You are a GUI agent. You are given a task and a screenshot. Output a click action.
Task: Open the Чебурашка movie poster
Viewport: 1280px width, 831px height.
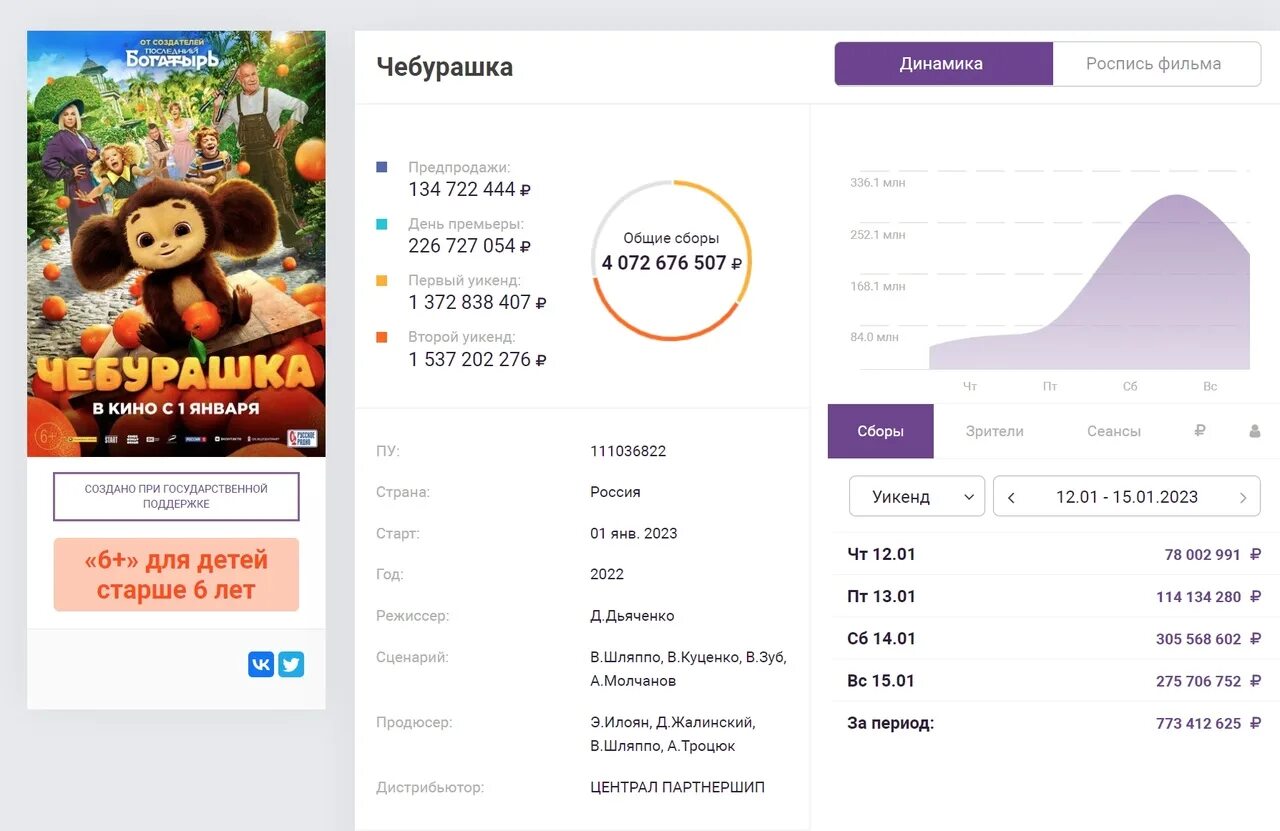(176, 243)
